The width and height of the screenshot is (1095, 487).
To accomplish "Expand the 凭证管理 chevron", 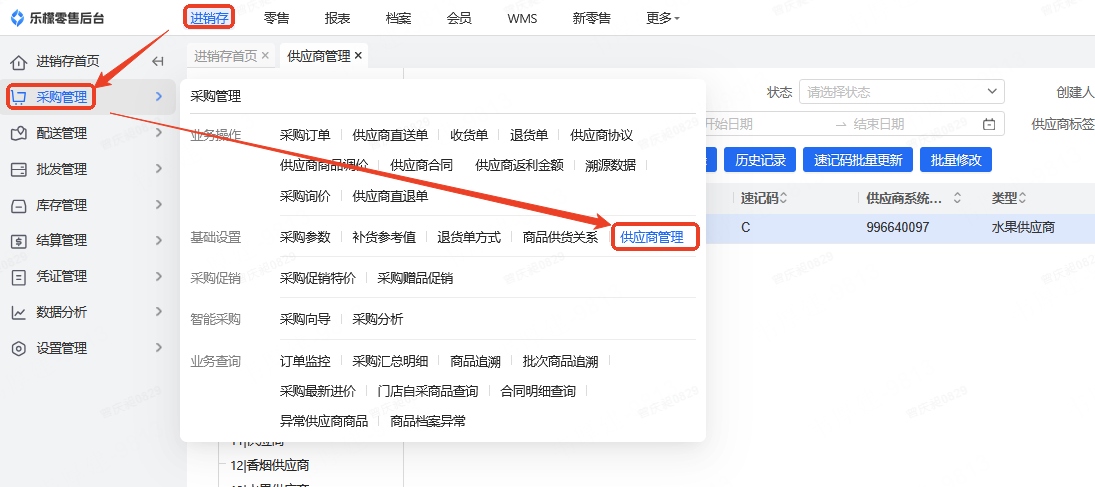I will 159,276.
